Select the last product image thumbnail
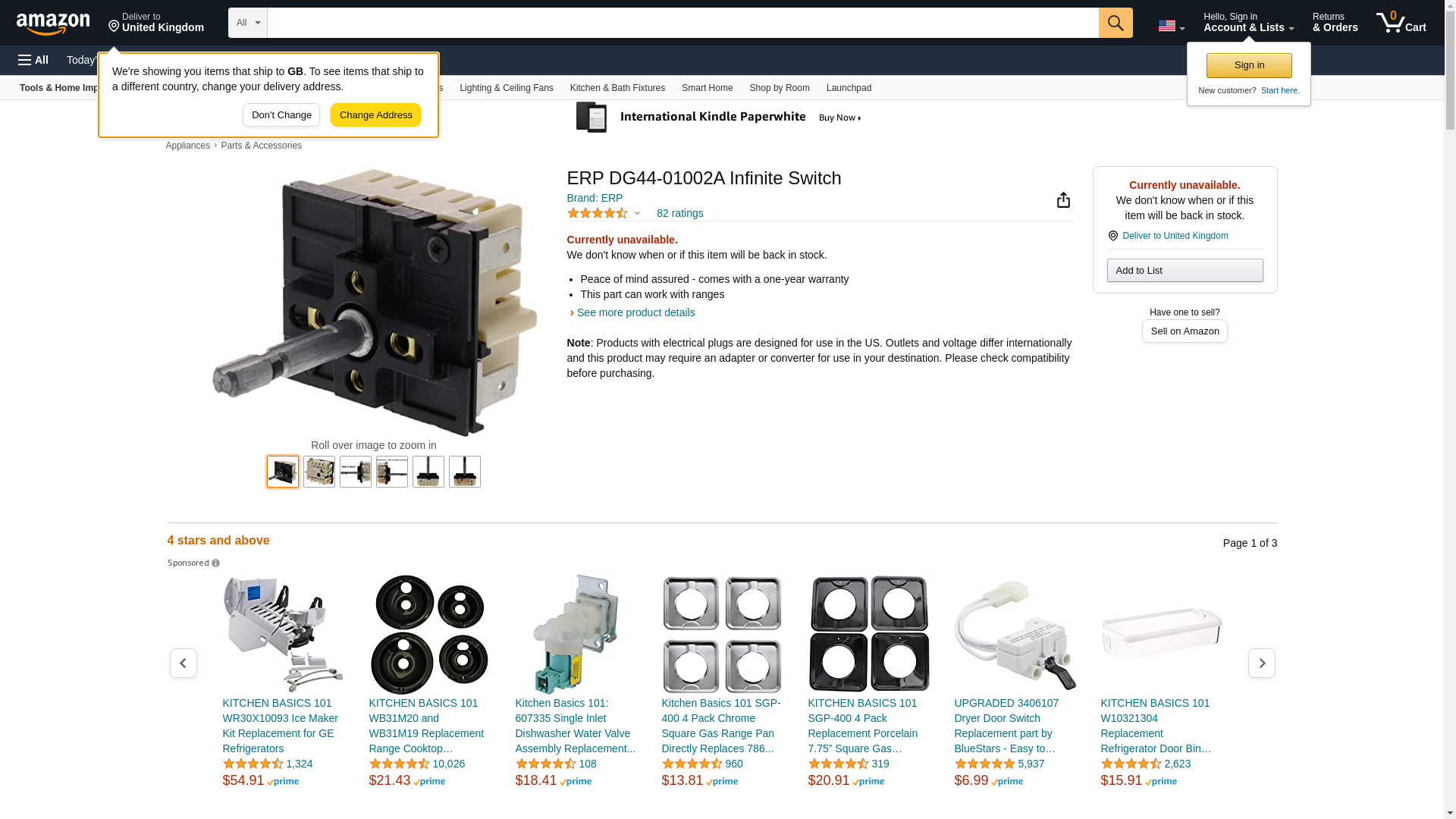Viewport: 1456px width, 819px height. 465,472
